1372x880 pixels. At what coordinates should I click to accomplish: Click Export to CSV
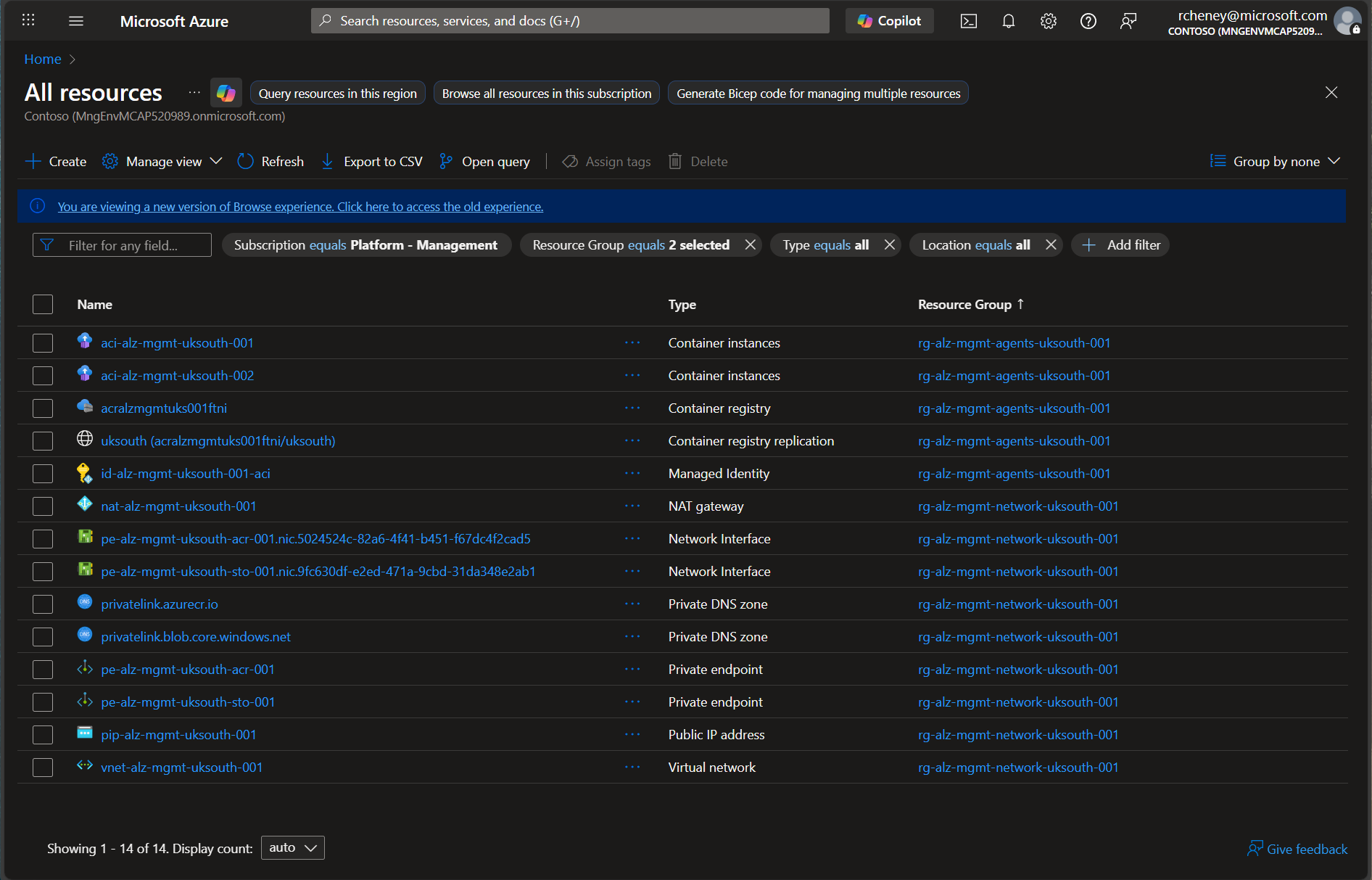[x=371, y=161]
